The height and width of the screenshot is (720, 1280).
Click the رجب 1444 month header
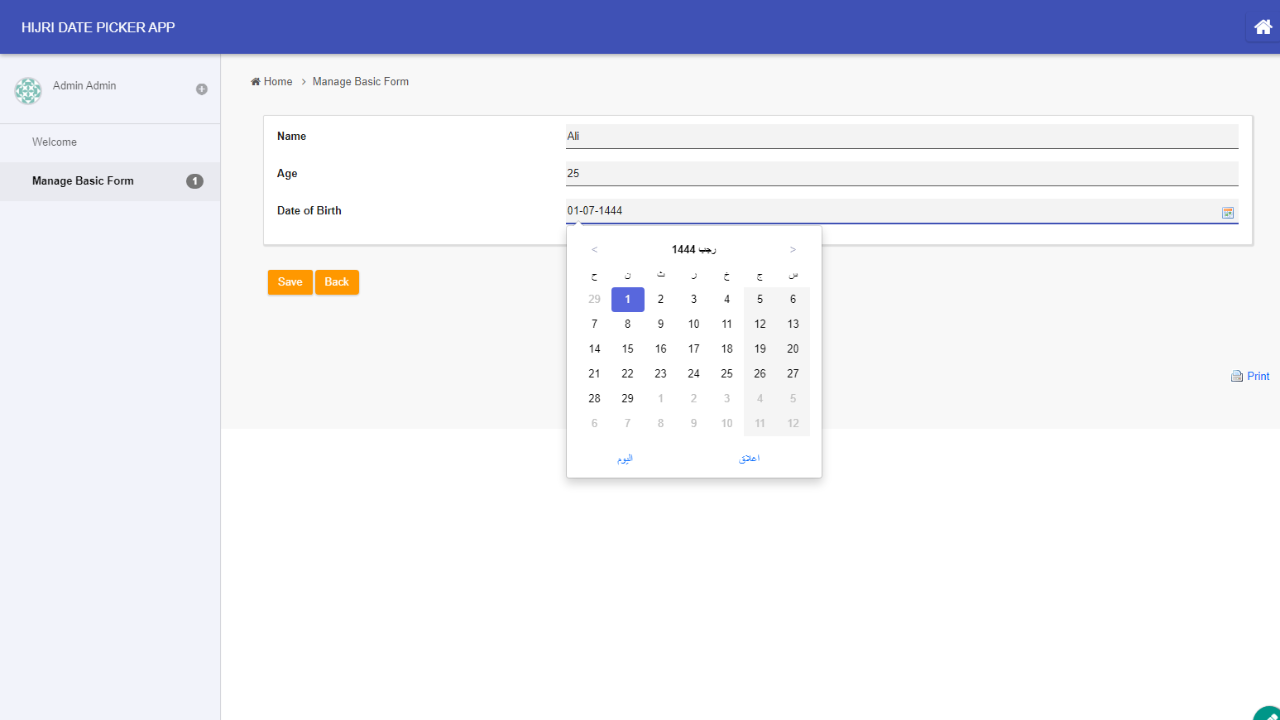pos(692,249)
